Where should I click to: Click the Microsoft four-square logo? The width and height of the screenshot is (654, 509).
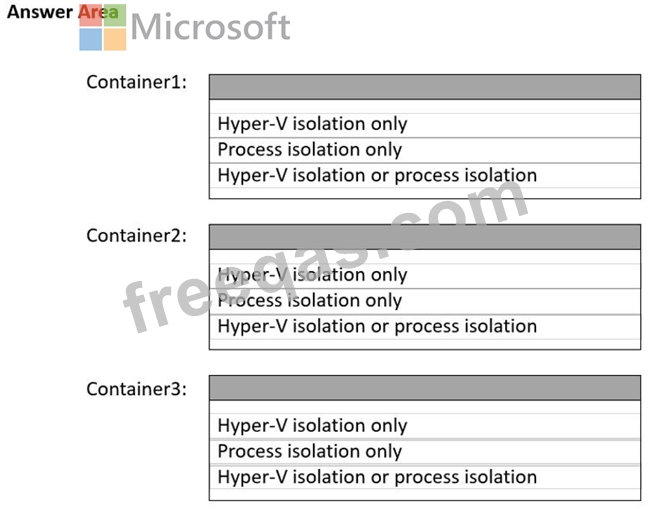point(103,27)
